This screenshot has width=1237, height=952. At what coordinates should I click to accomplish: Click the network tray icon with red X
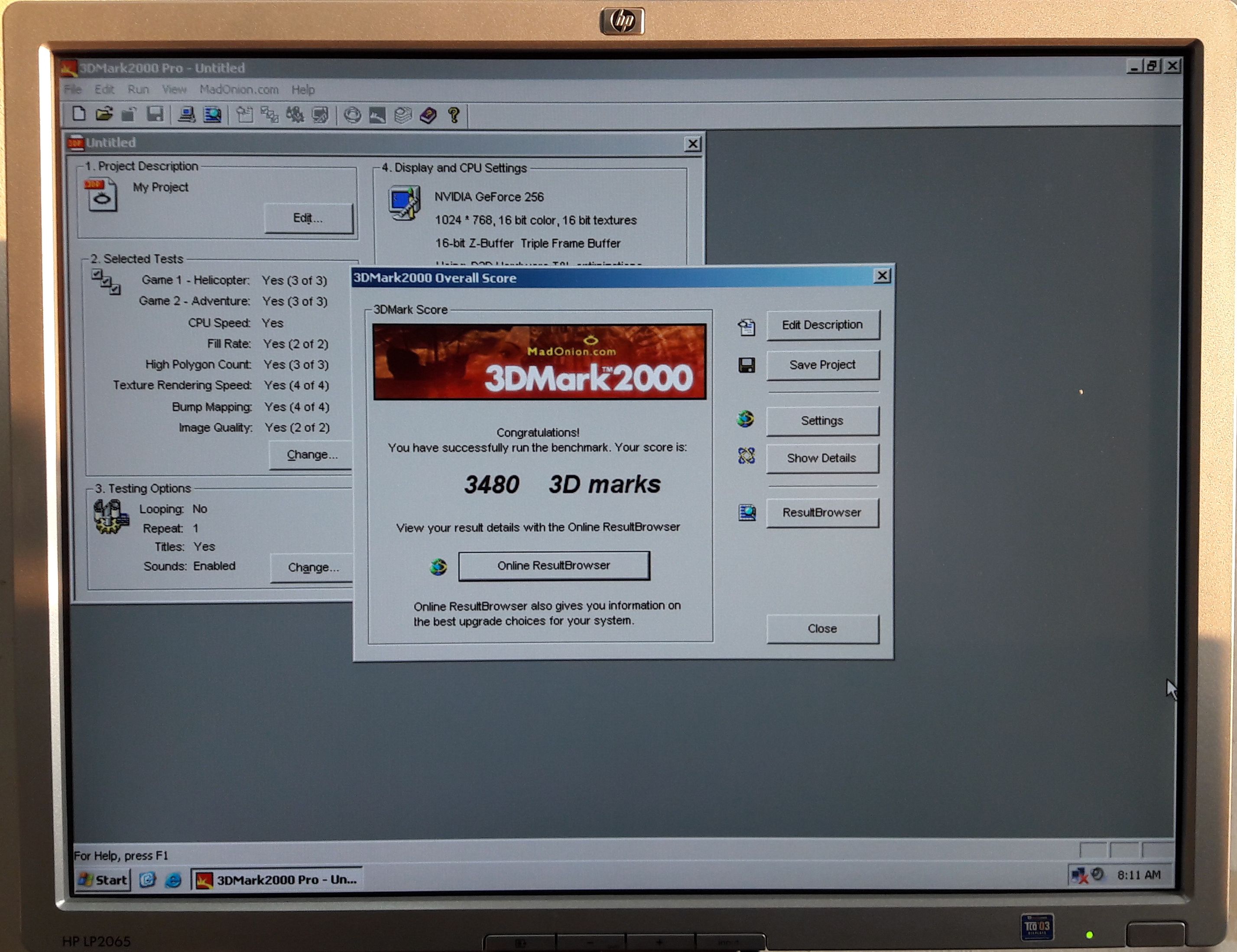pos(1080,875)
